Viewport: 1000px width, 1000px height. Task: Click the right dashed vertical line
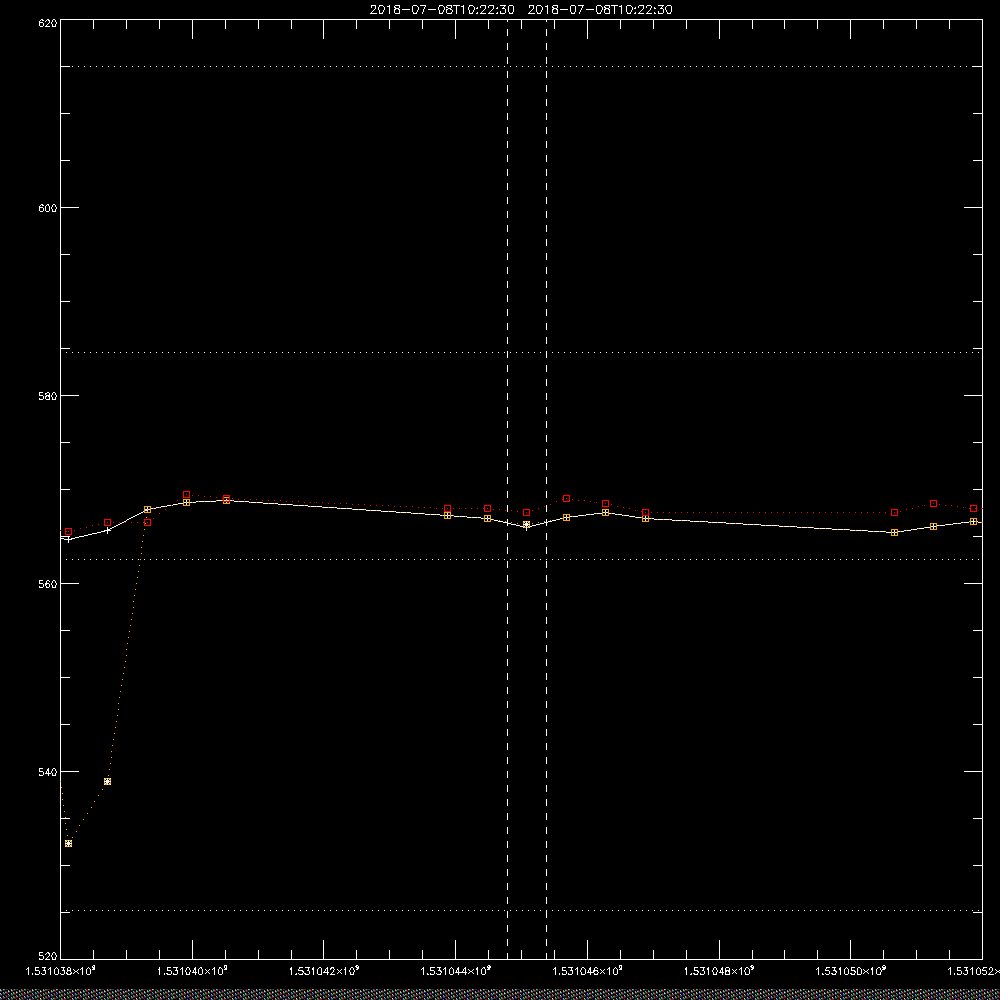(x=547, y=488)
